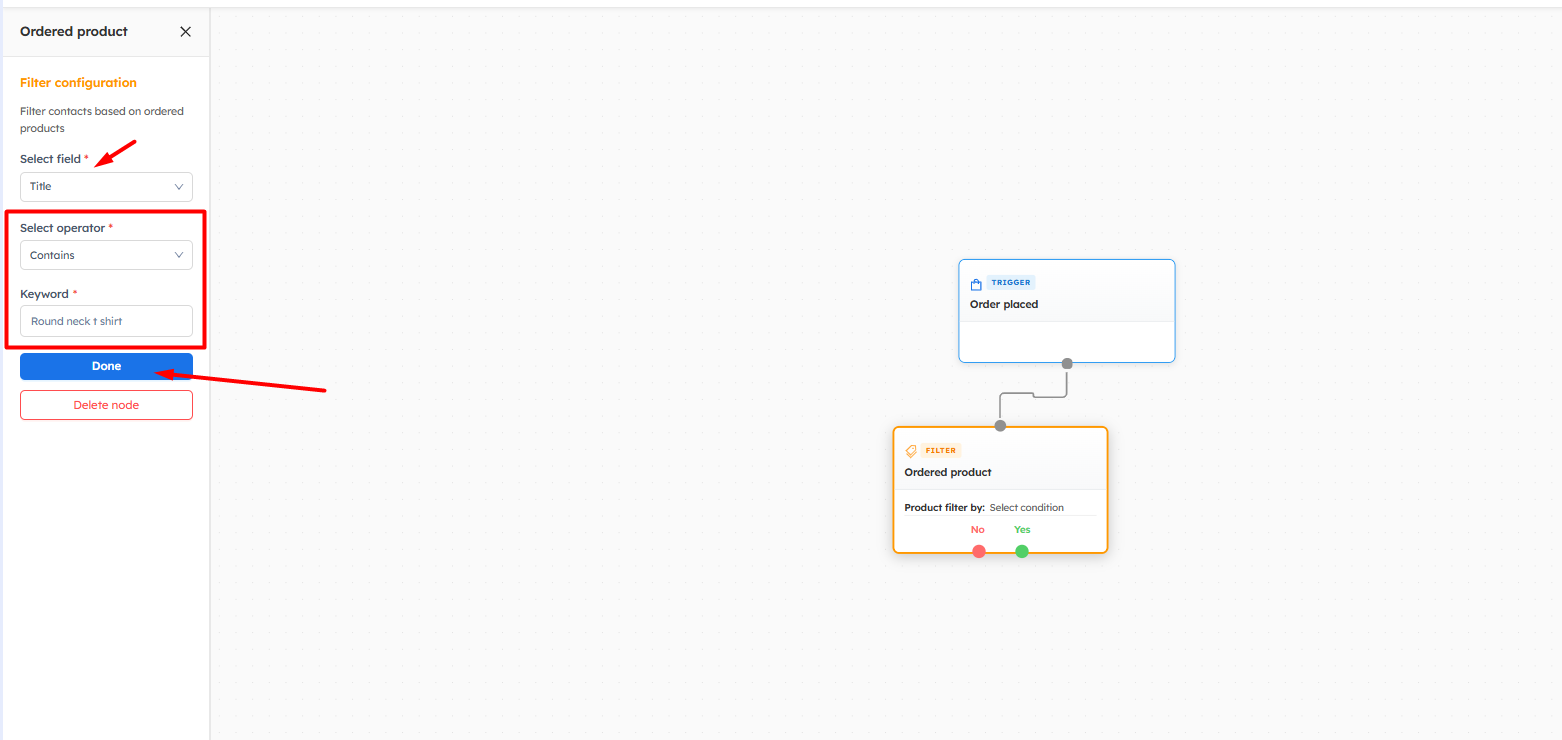This screenshot has width=1562, height=740.
Task: Select the Order placed trigger node title
Action: [x=1004, y=304]
